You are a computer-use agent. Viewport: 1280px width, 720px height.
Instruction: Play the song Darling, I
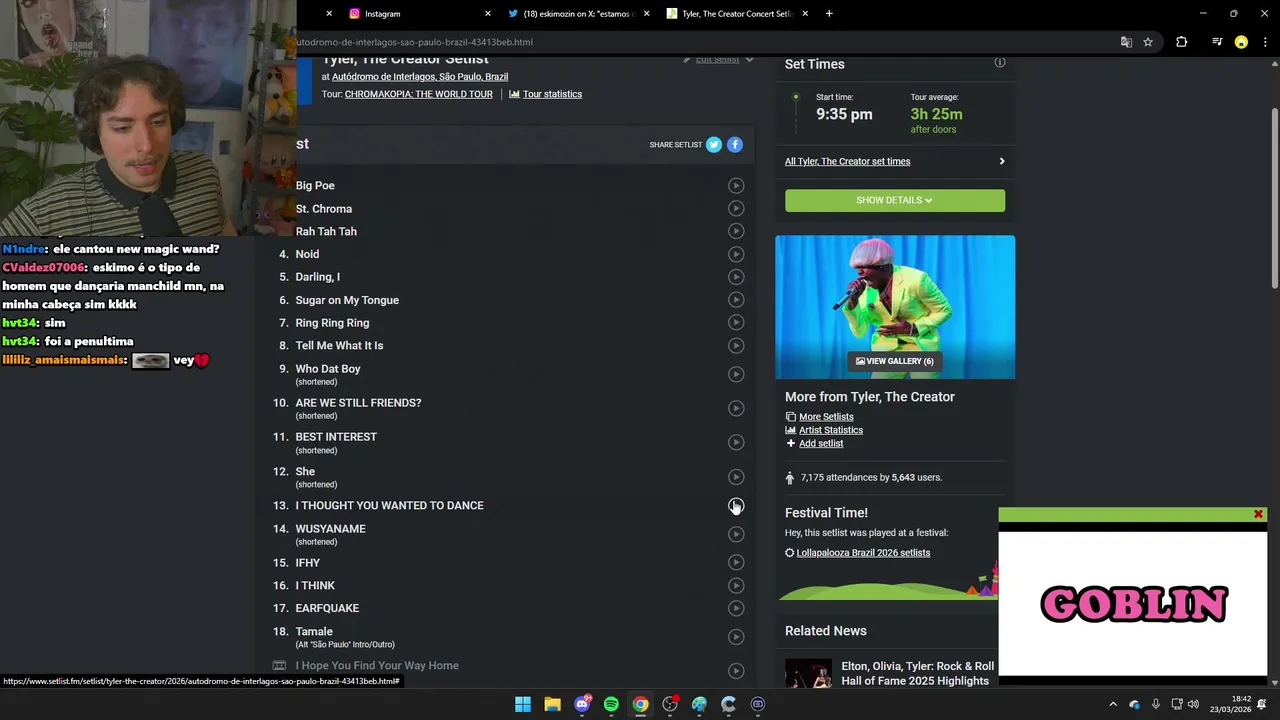click(736, 277)
